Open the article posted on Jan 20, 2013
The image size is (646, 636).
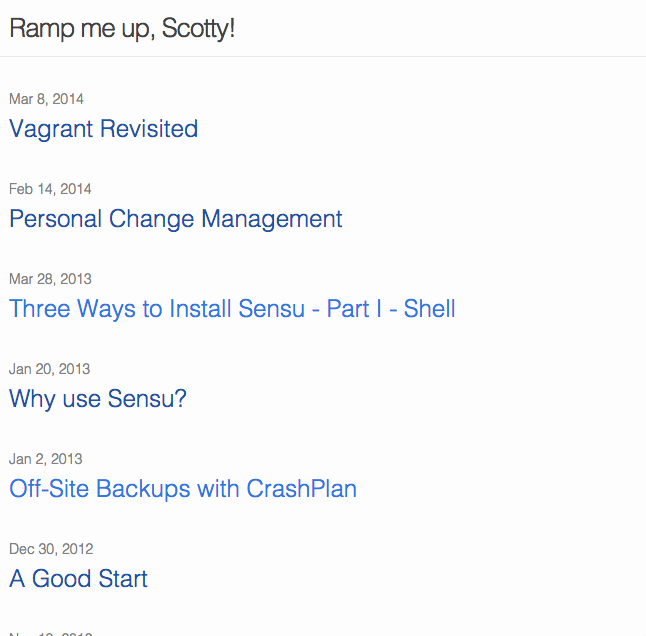[x=98, y=399]
